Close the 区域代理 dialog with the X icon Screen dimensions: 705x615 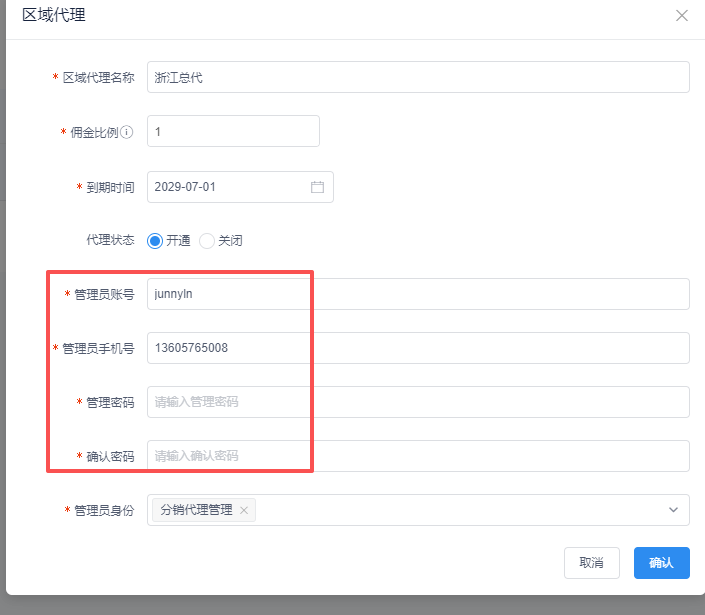pyautogui.click(x=682, y=16)
